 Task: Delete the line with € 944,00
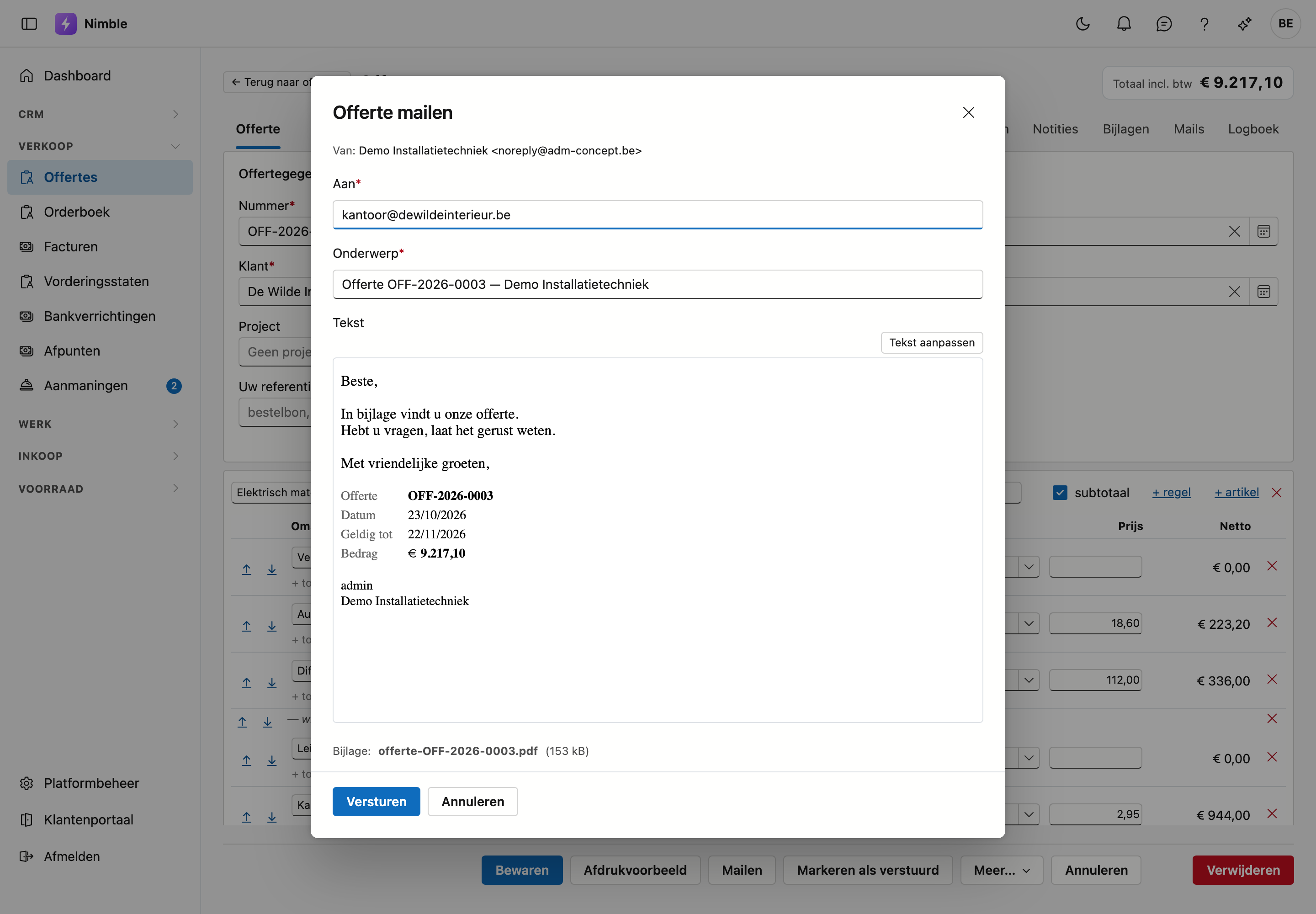1272,813
